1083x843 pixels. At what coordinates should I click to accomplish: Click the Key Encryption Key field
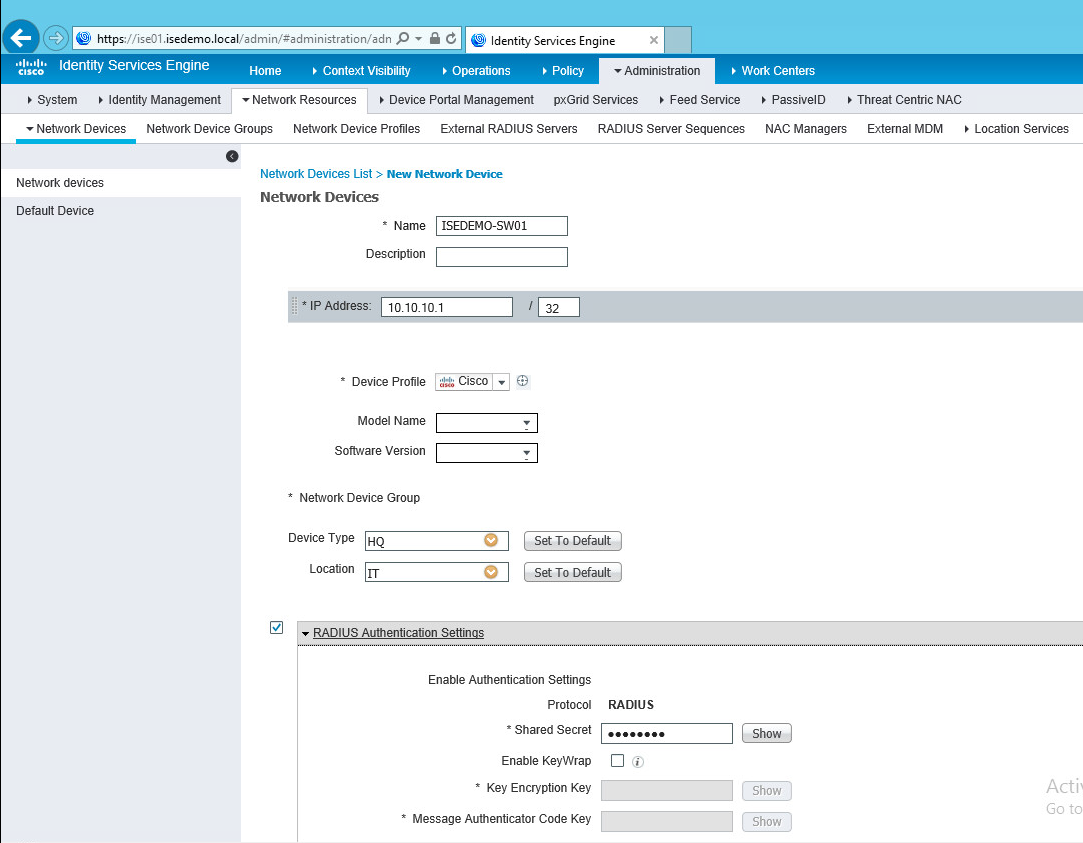667,791
